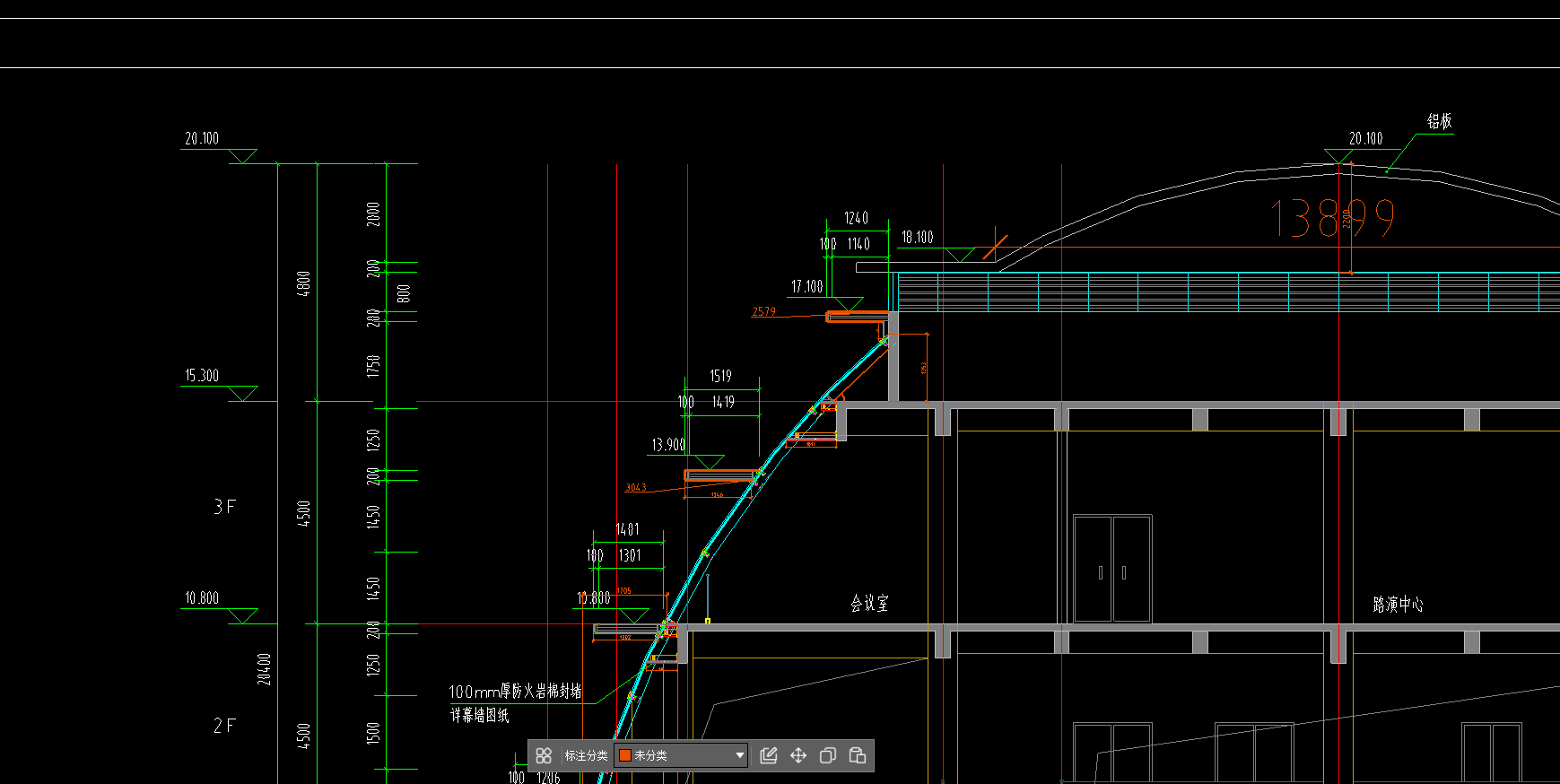Select the vertical 2000 dimension
Image resolution: width=1560 pixels, height=784 pixels.
pyautogui.click(x=373, y=213)
